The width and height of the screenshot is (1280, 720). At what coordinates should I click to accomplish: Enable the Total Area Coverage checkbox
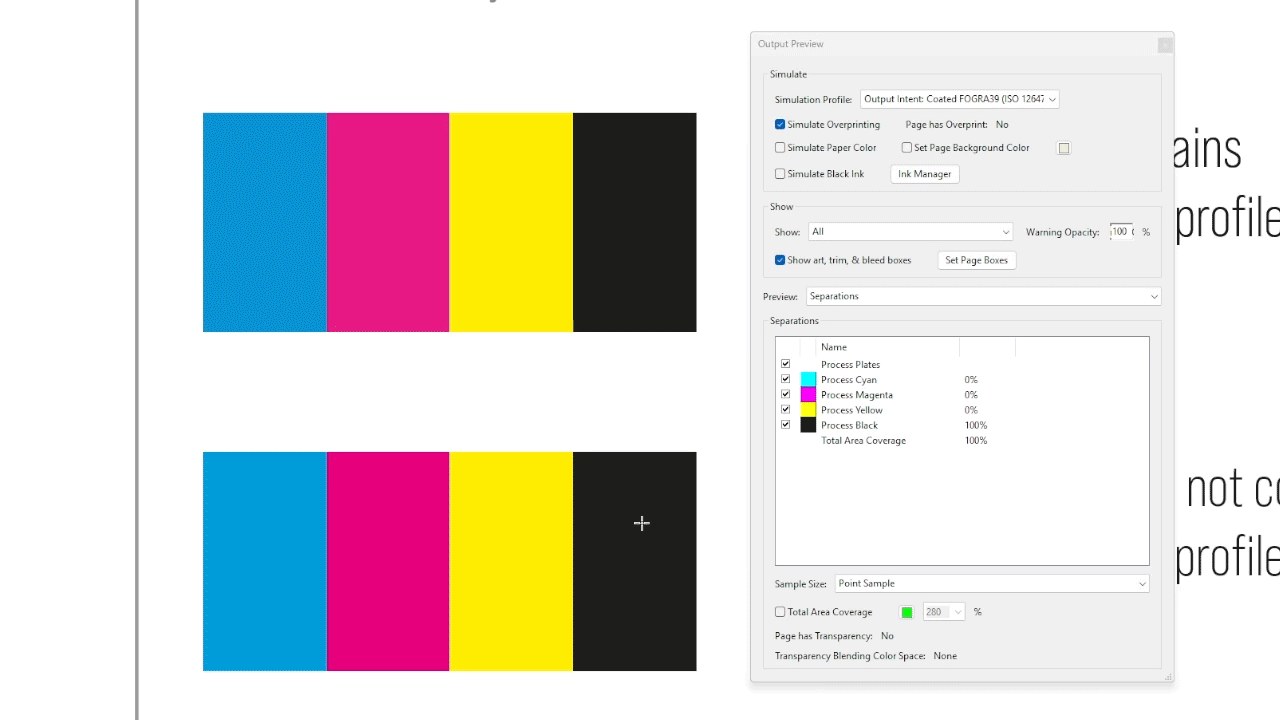coord(779,611)
